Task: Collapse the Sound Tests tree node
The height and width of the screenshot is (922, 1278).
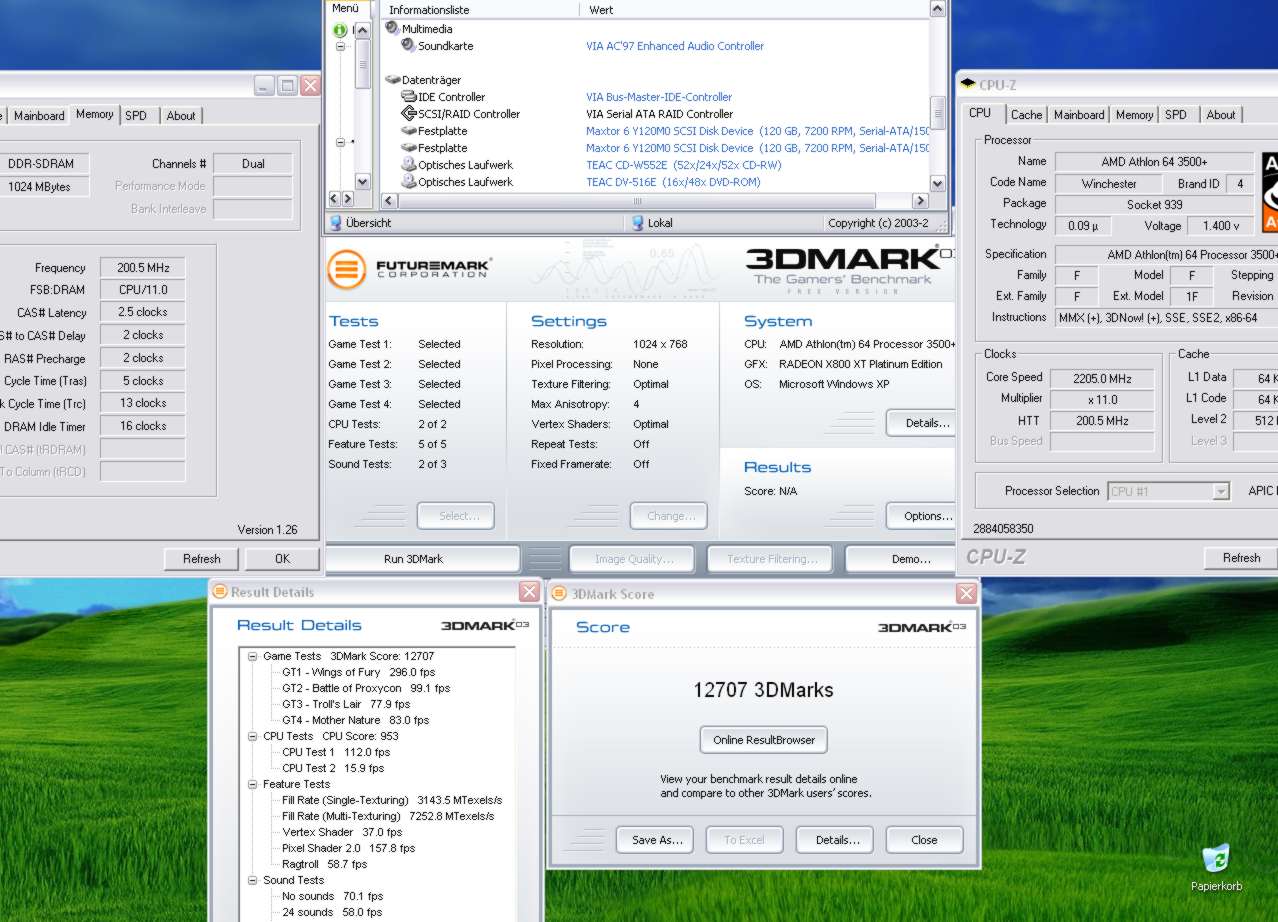Action: pos(252,880)
